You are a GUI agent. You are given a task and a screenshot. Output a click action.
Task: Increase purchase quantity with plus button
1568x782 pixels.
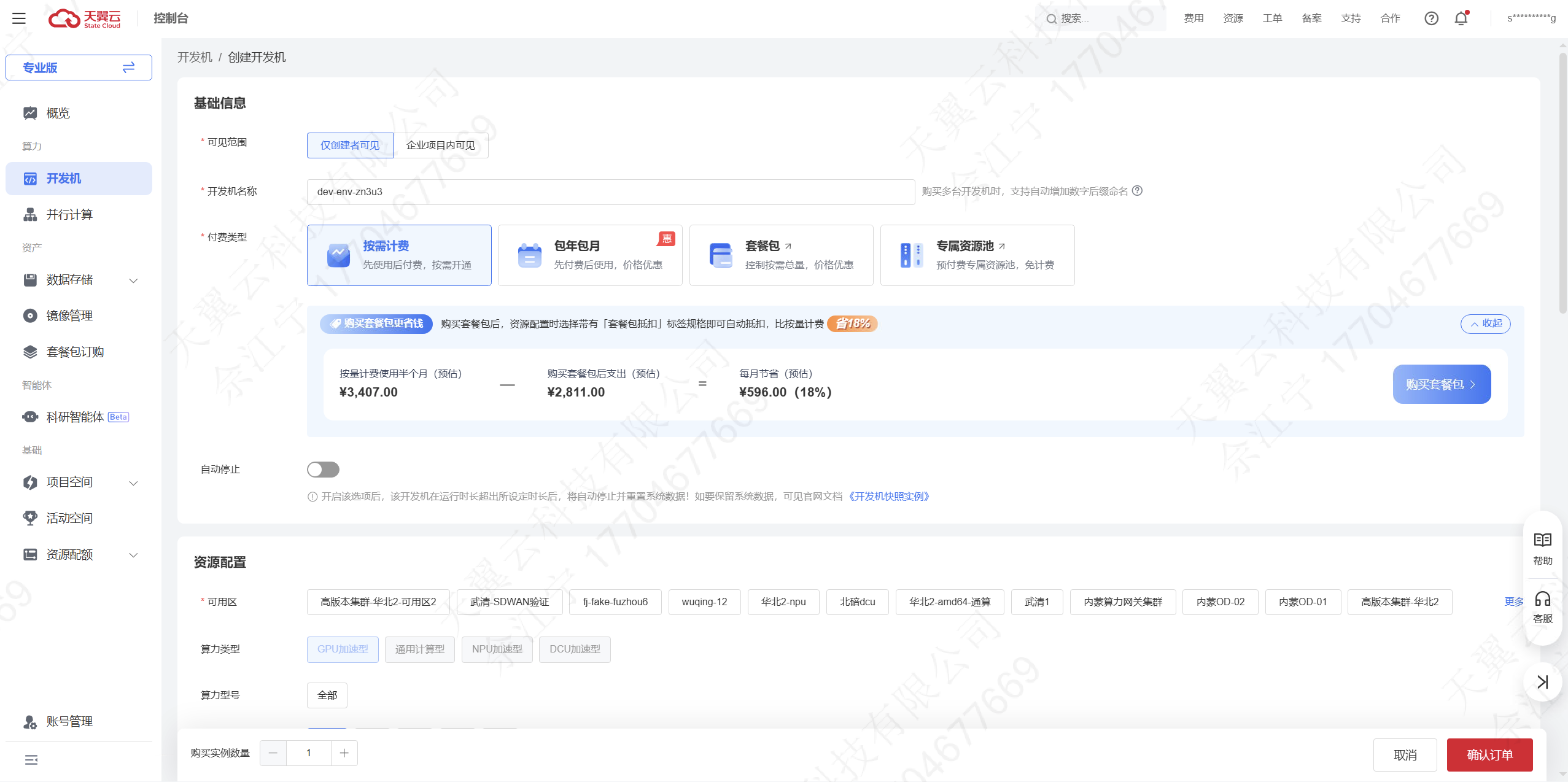[x=344, y=753]
